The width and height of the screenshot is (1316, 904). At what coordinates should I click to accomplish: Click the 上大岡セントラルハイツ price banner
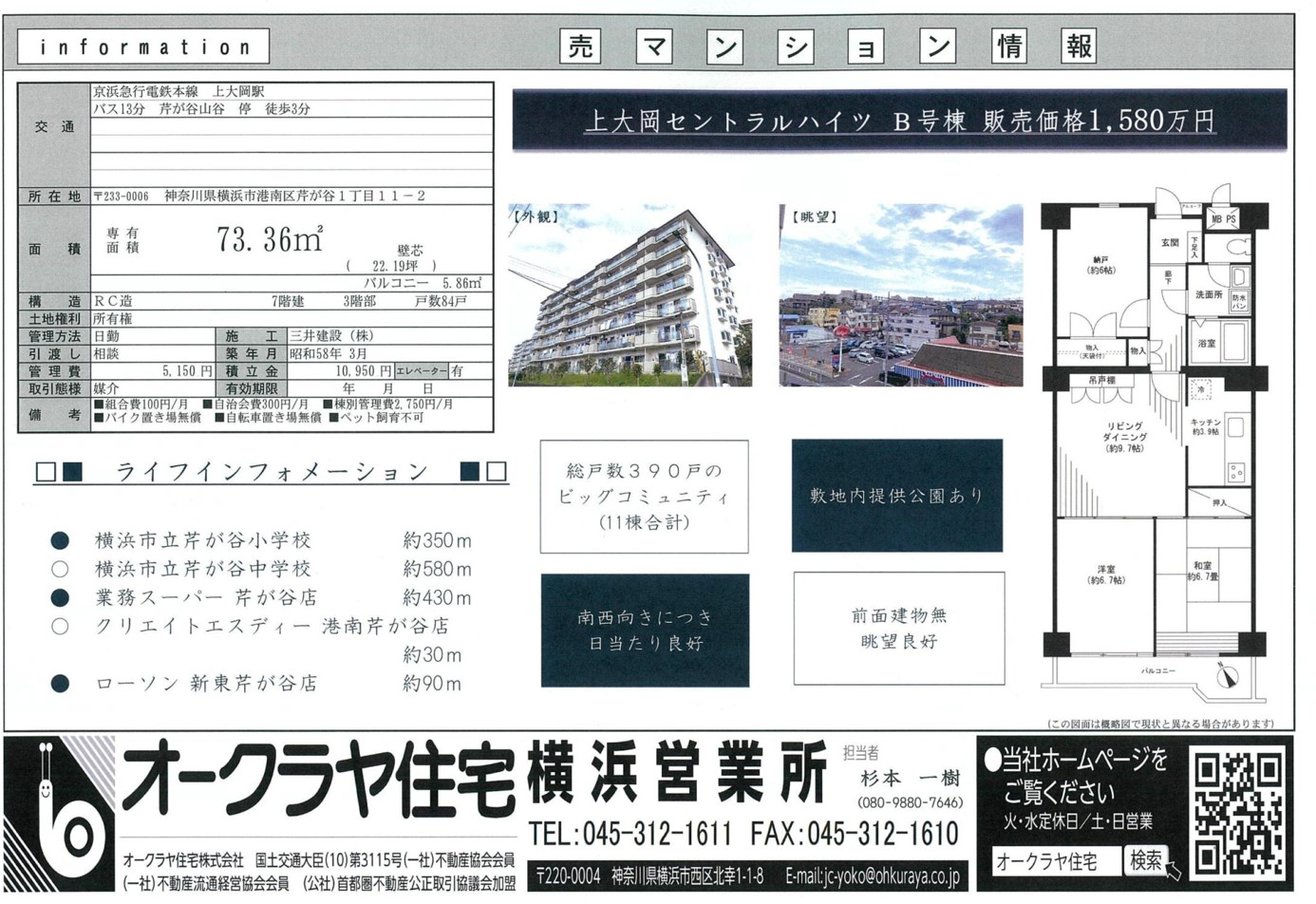(x=898, y=121)
